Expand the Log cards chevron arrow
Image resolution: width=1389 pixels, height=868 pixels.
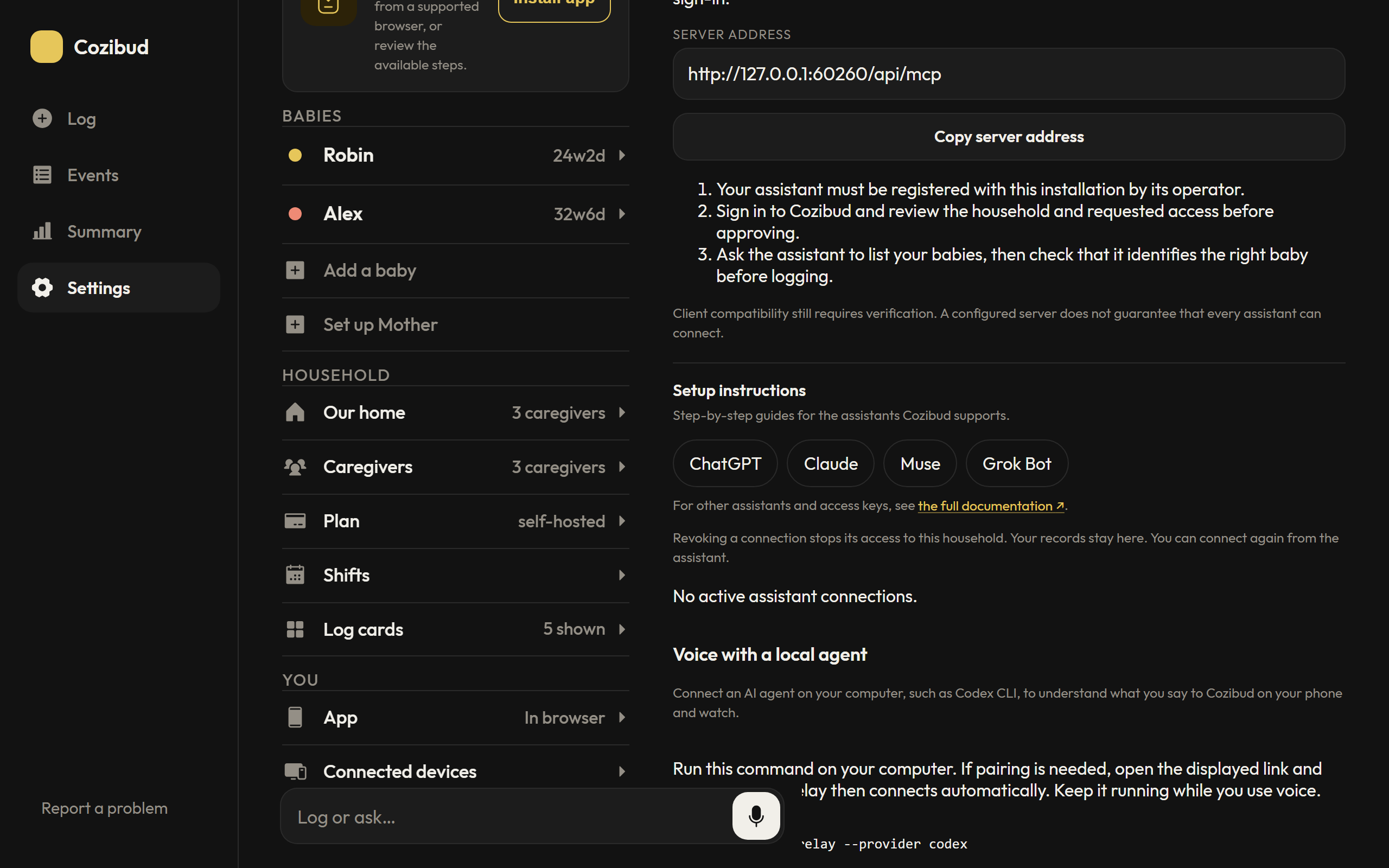(x=622, y=629)
